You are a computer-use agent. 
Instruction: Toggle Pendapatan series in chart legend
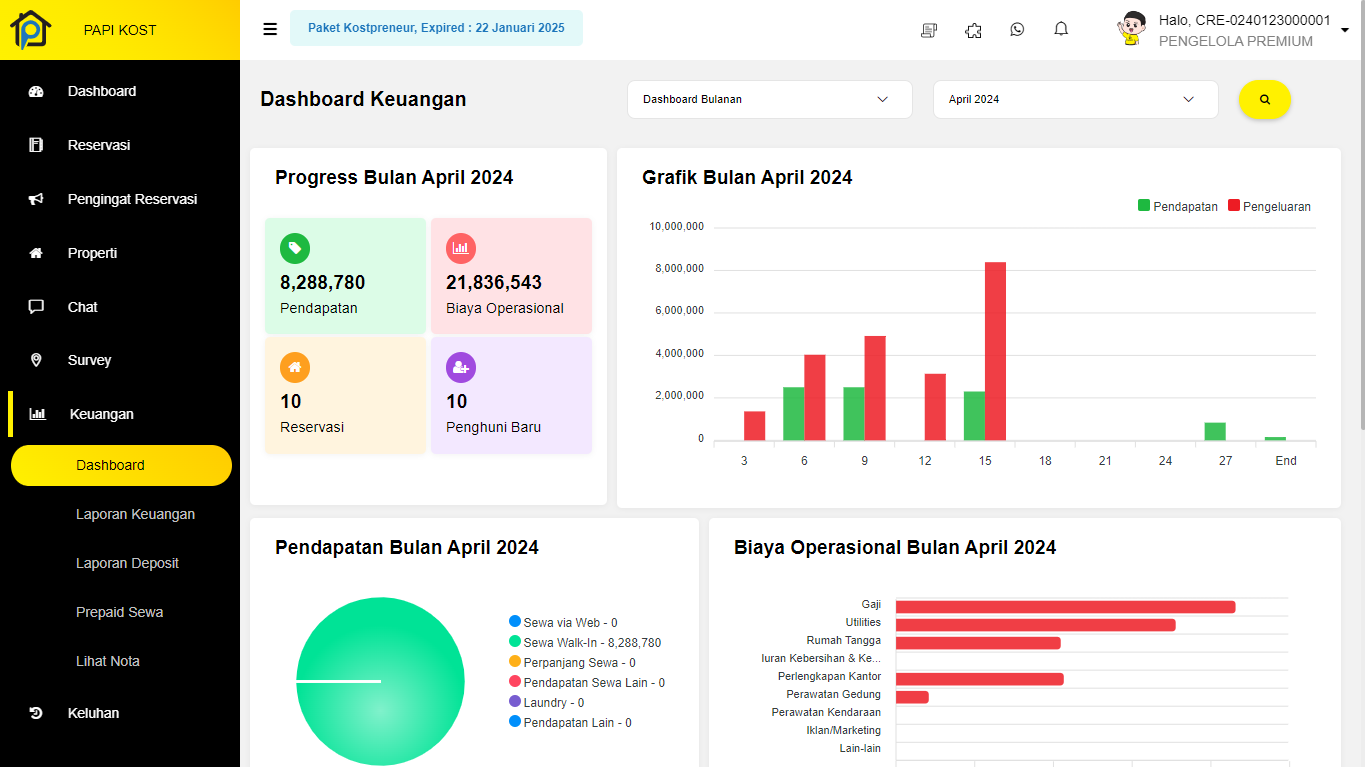1177,207
